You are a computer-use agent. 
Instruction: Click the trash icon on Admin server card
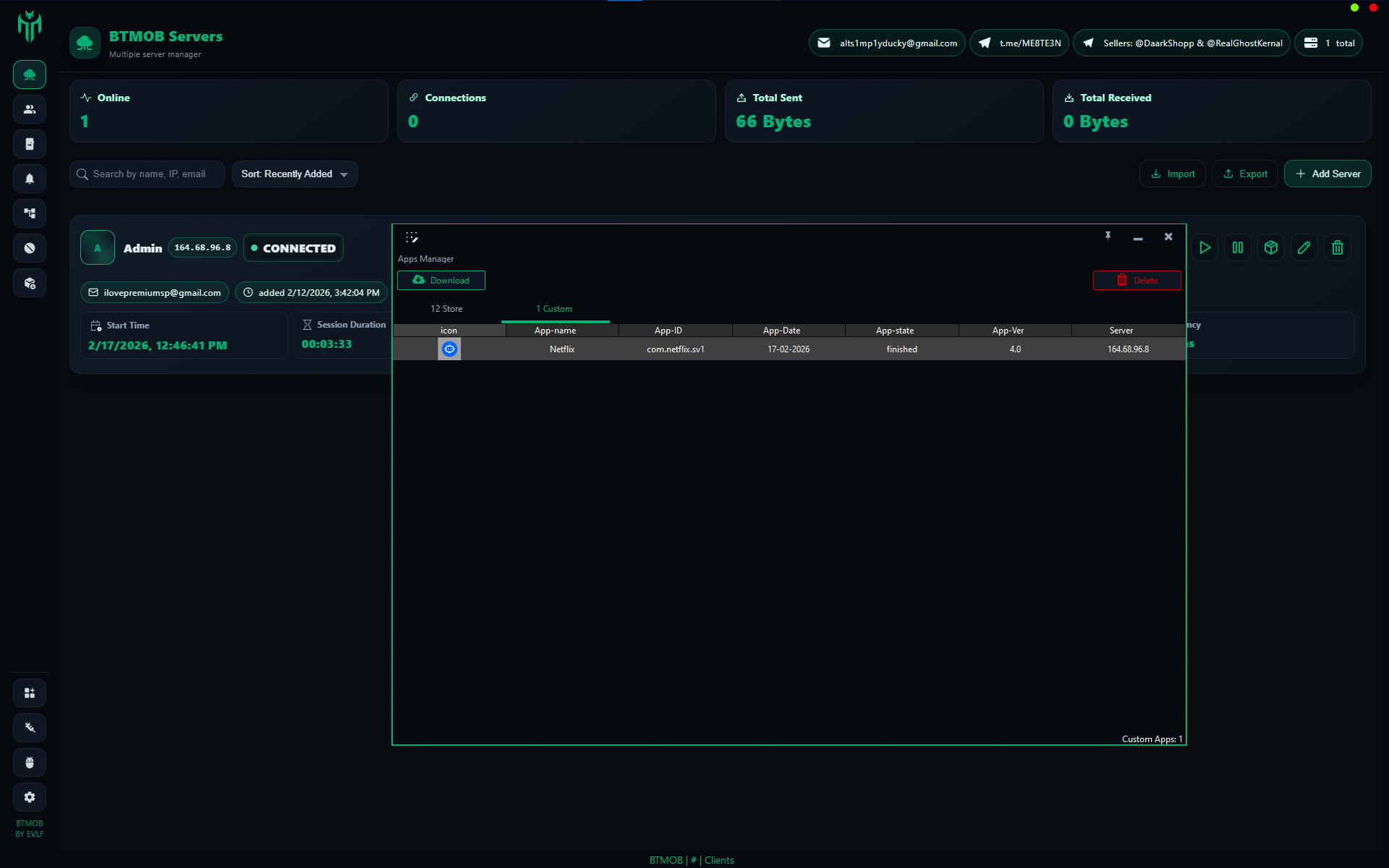1338,247
